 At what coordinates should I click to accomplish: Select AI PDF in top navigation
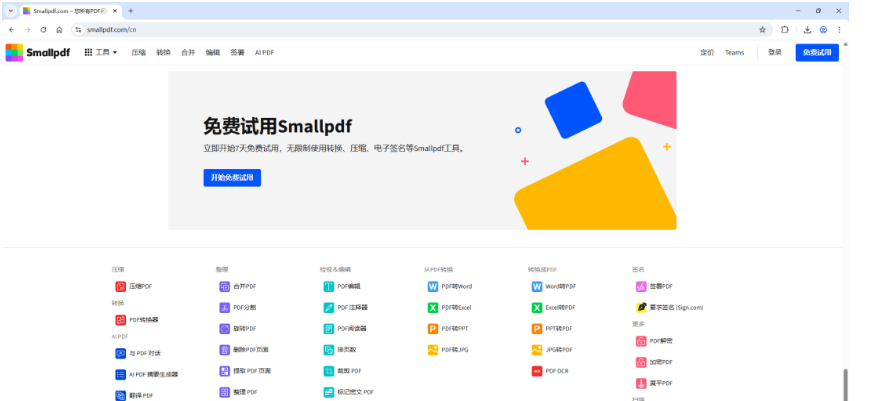264,53
